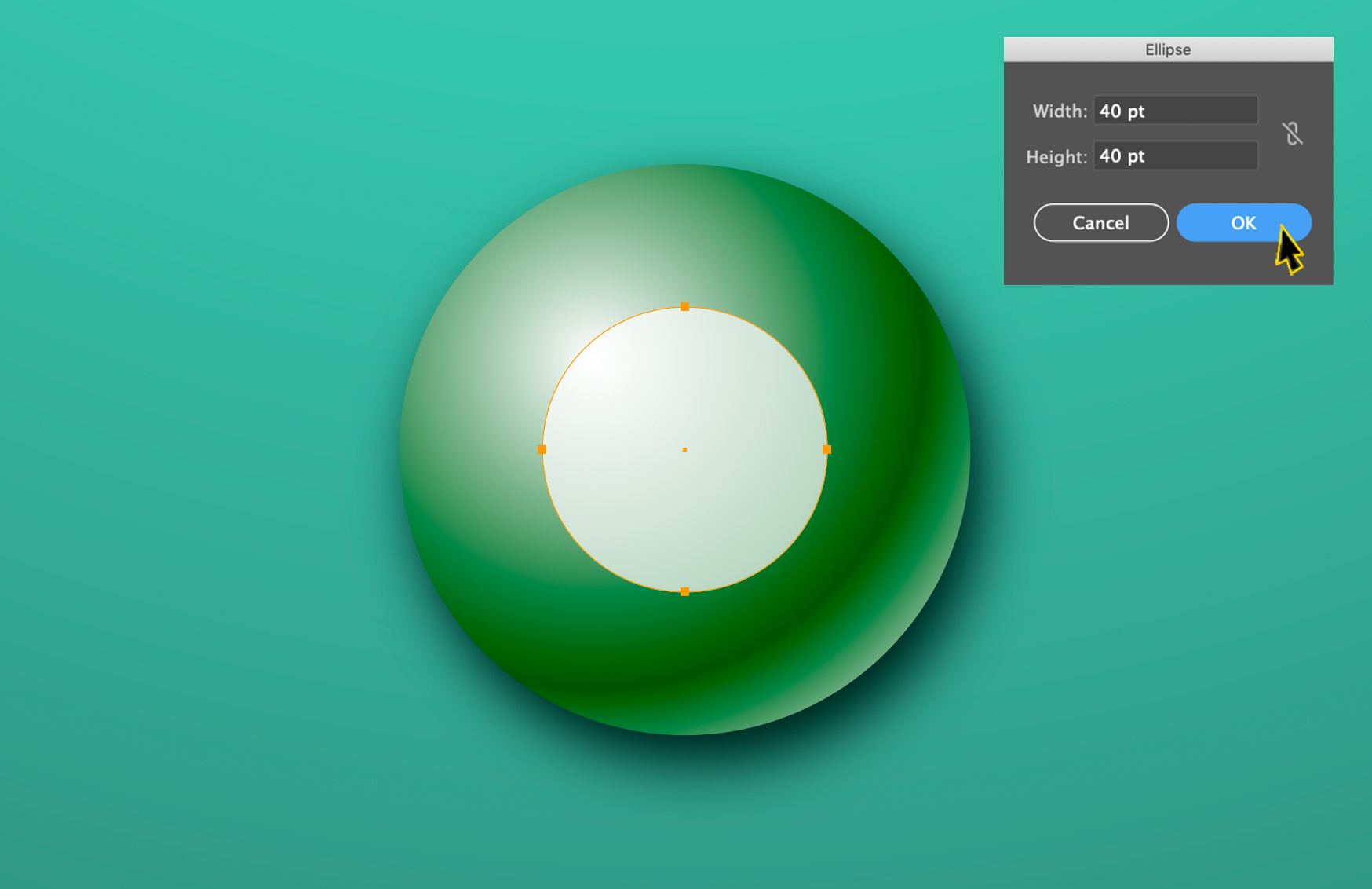The height and width of the screenshot is (889, 1372).
Task: Select the left anchor point of the circle
Action: pyautogui.click(x=543, y=449)
